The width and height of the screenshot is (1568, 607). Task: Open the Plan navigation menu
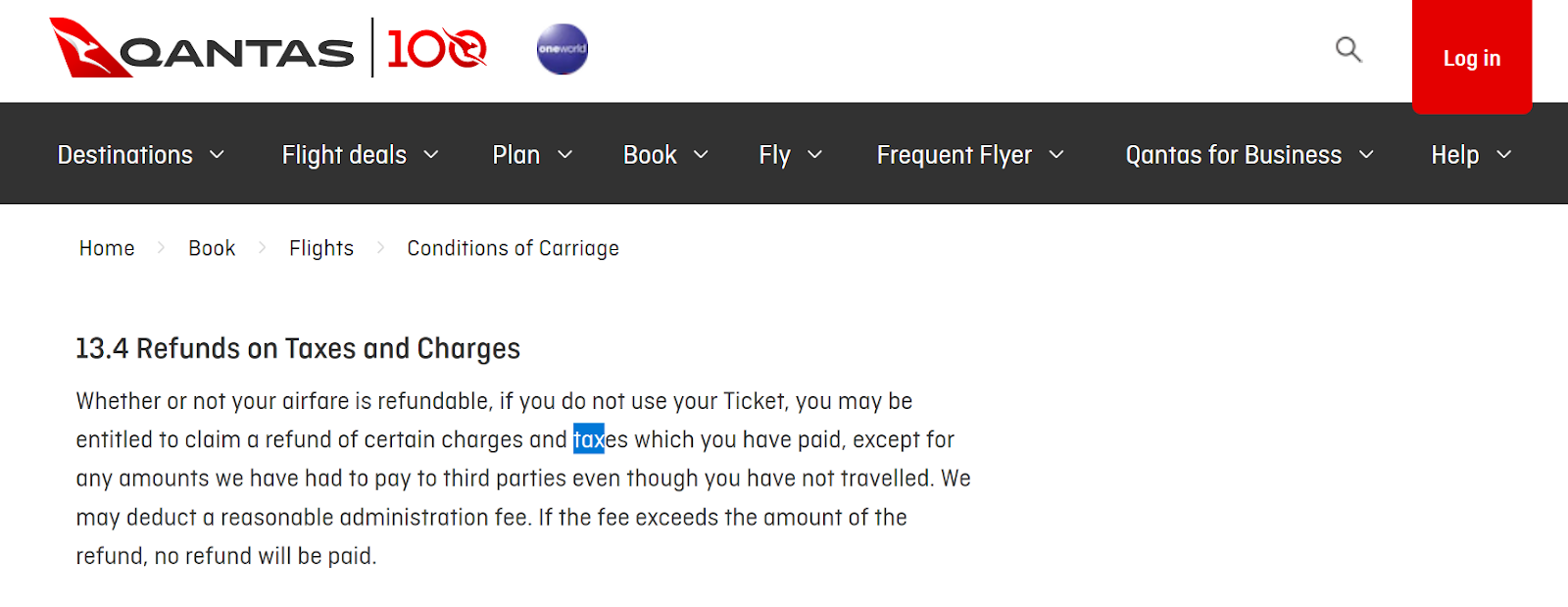coord(530,154)
